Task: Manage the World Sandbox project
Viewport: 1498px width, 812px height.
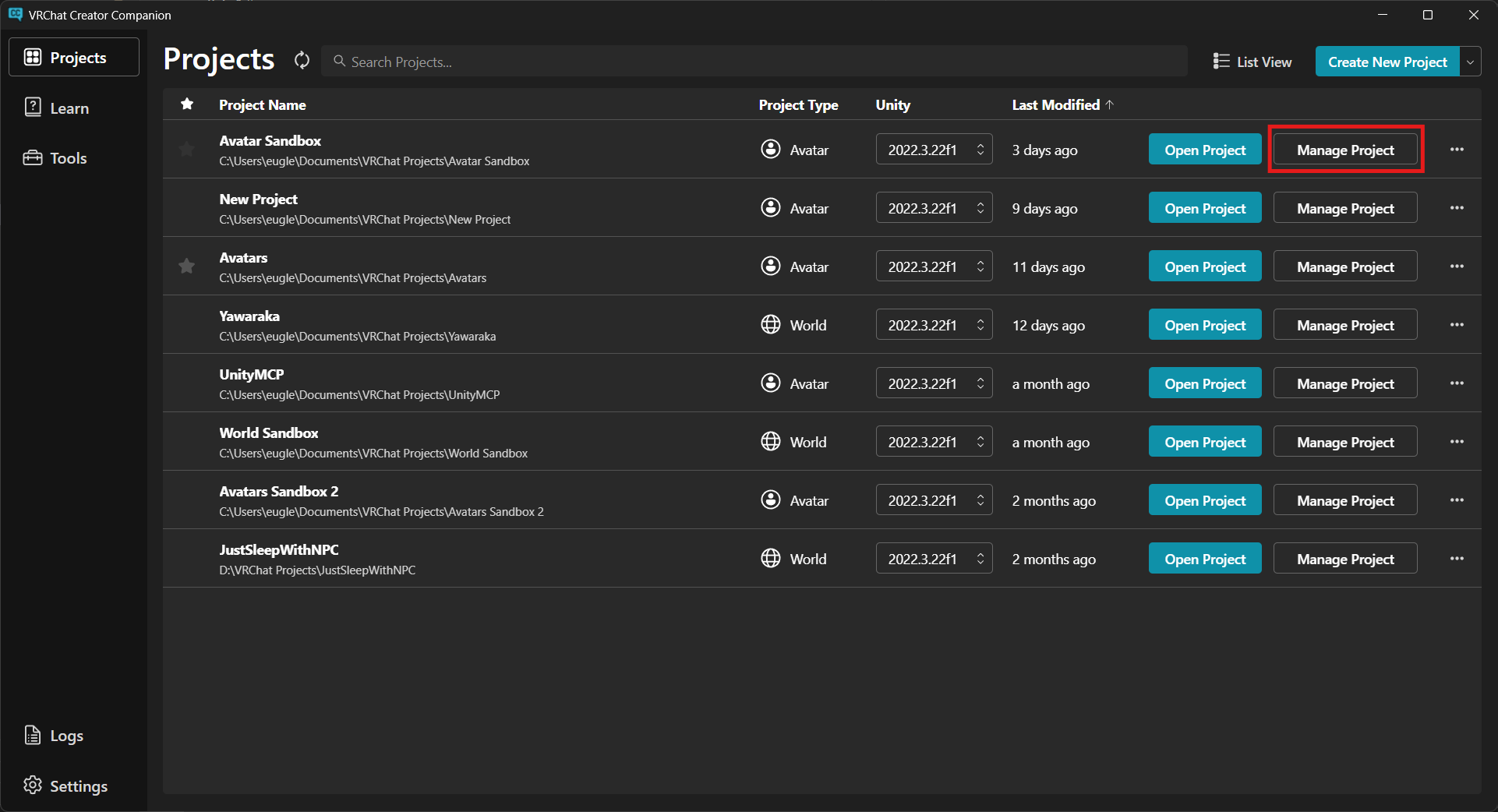Action: (x=1345, y=441)
